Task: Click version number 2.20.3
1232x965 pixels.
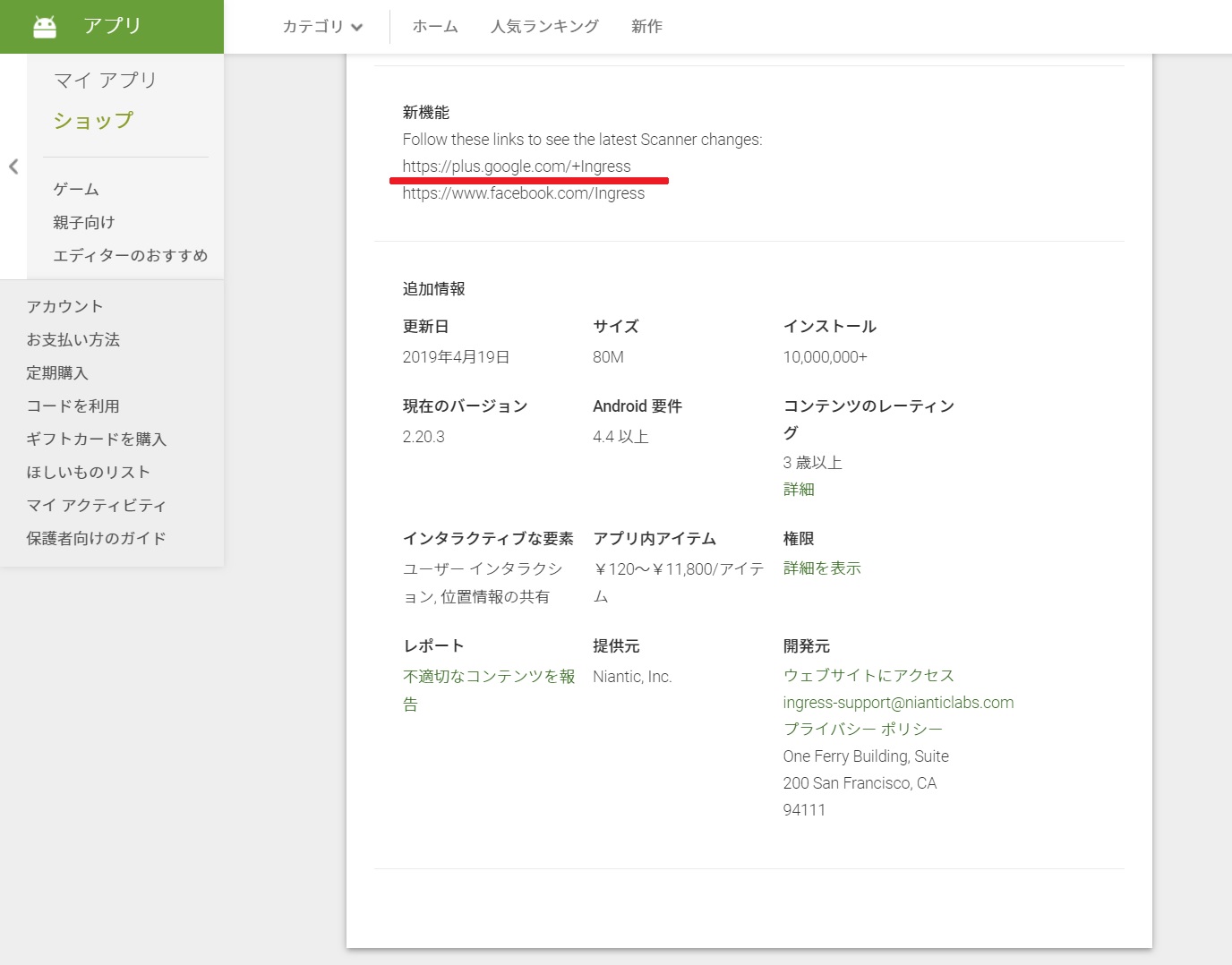Action: (423, 437)
